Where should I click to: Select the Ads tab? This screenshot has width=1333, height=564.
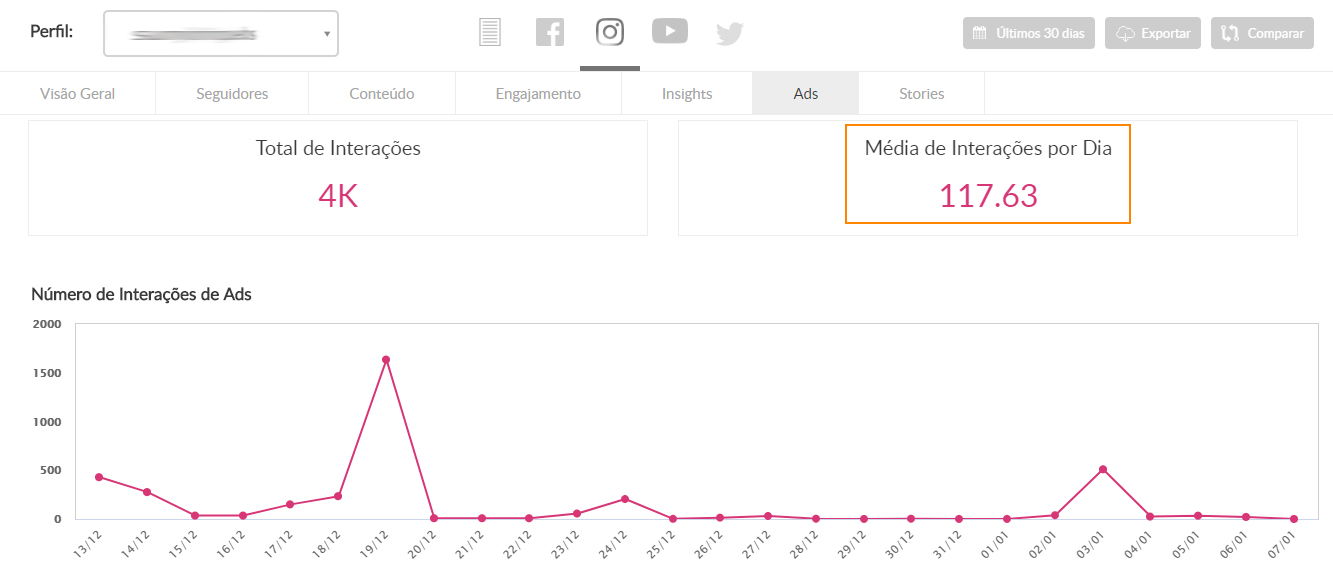(806, 94)
